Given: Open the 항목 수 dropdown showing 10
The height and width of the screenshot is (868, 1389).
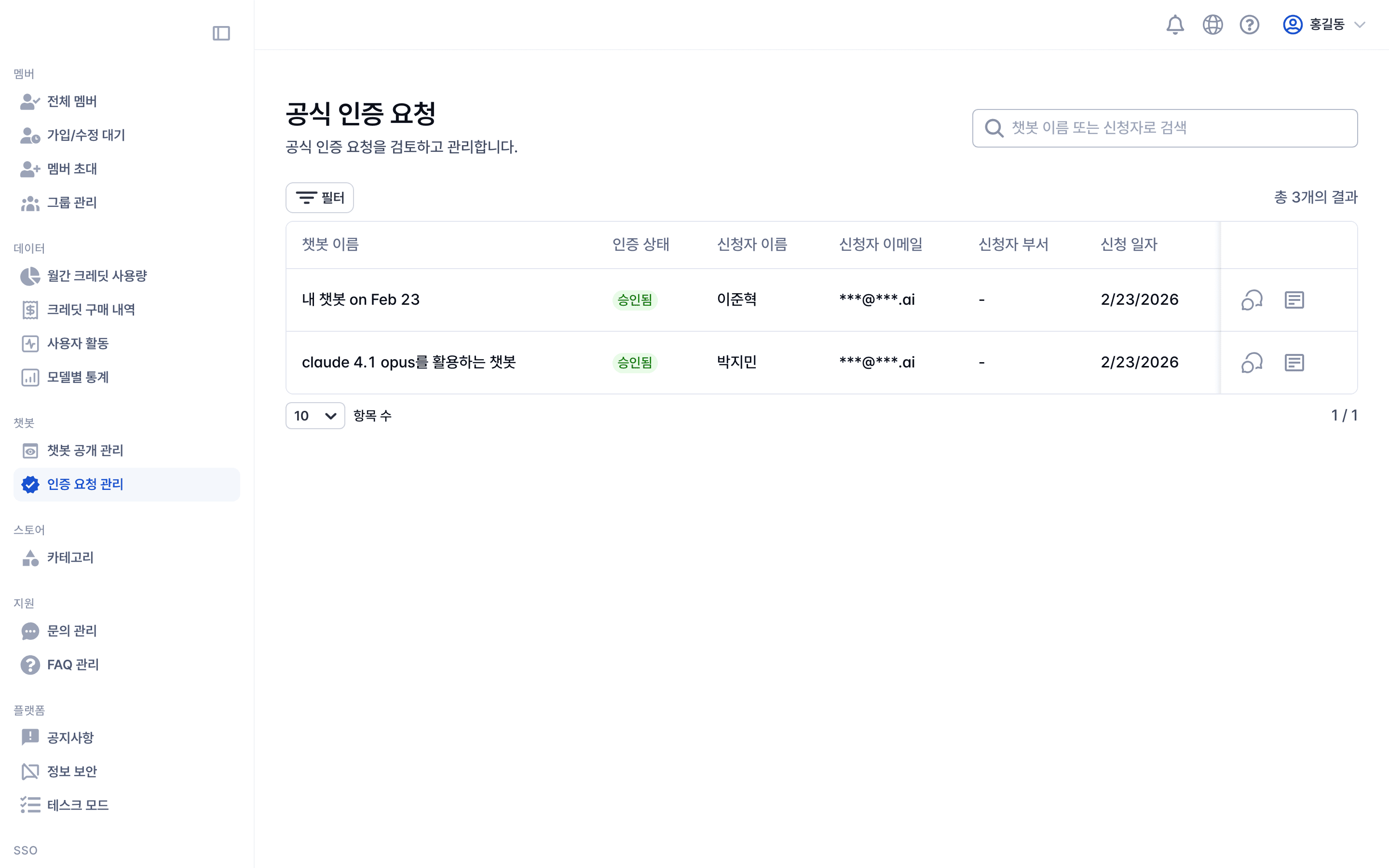Looking at the screenshot, I should pos(314,415).
